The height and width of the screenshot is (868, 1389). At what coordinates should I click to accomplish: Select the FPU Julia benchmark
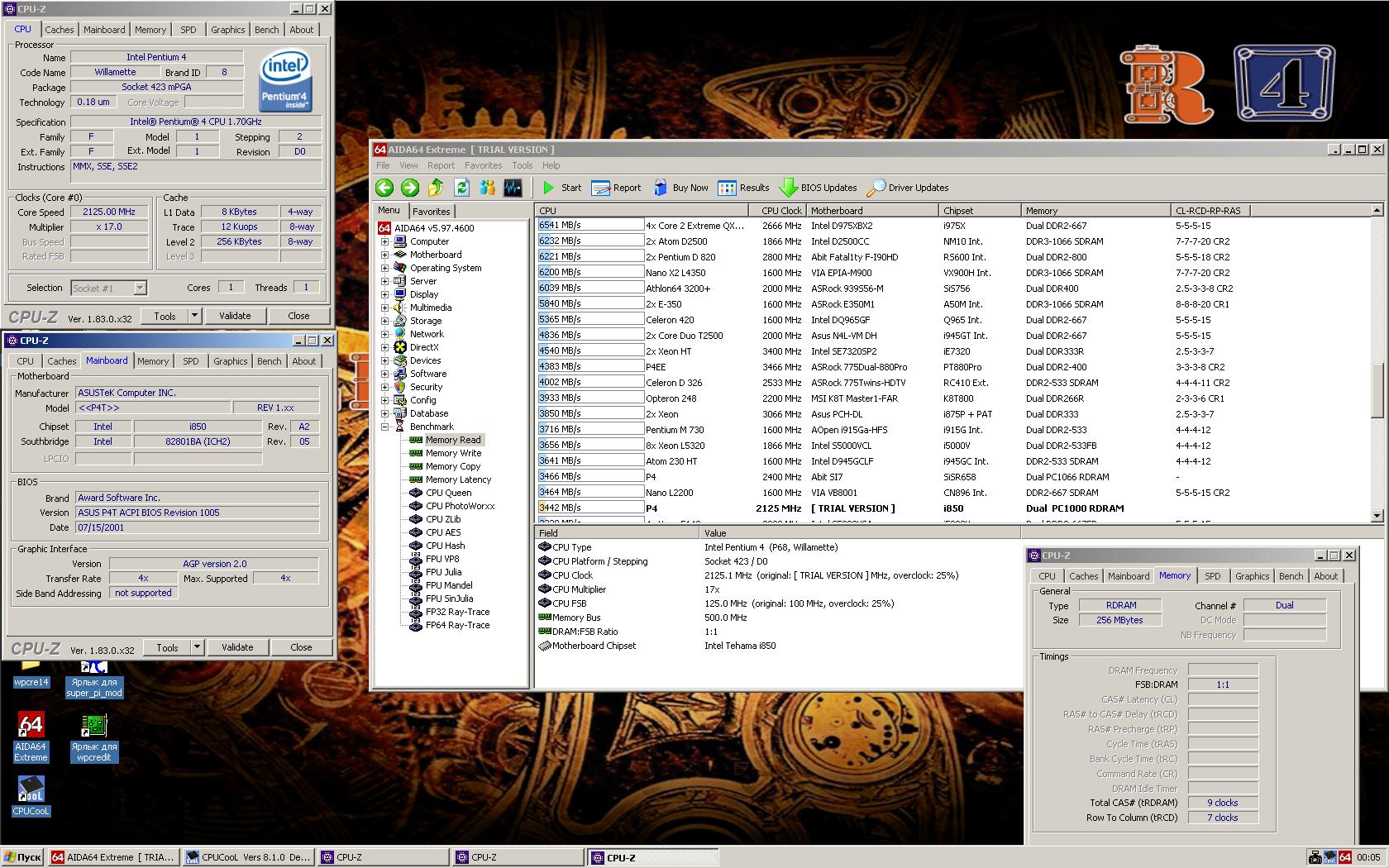pyautogui.click(x=443, y=572)
